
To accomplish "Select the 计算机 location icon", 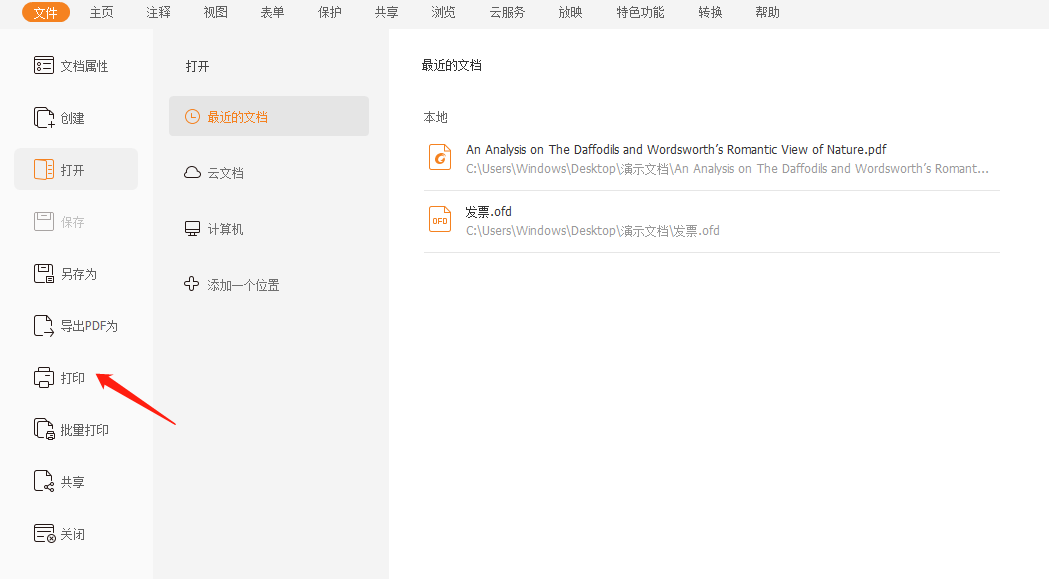I will [x=191, y=228].
